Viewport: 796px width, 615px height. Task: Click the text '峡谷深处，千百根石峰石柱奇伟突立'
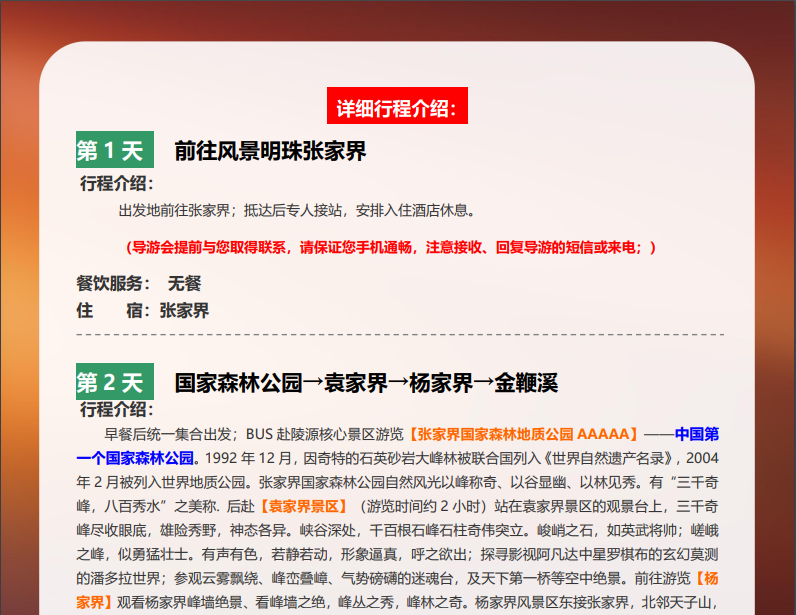coord(412,530)
